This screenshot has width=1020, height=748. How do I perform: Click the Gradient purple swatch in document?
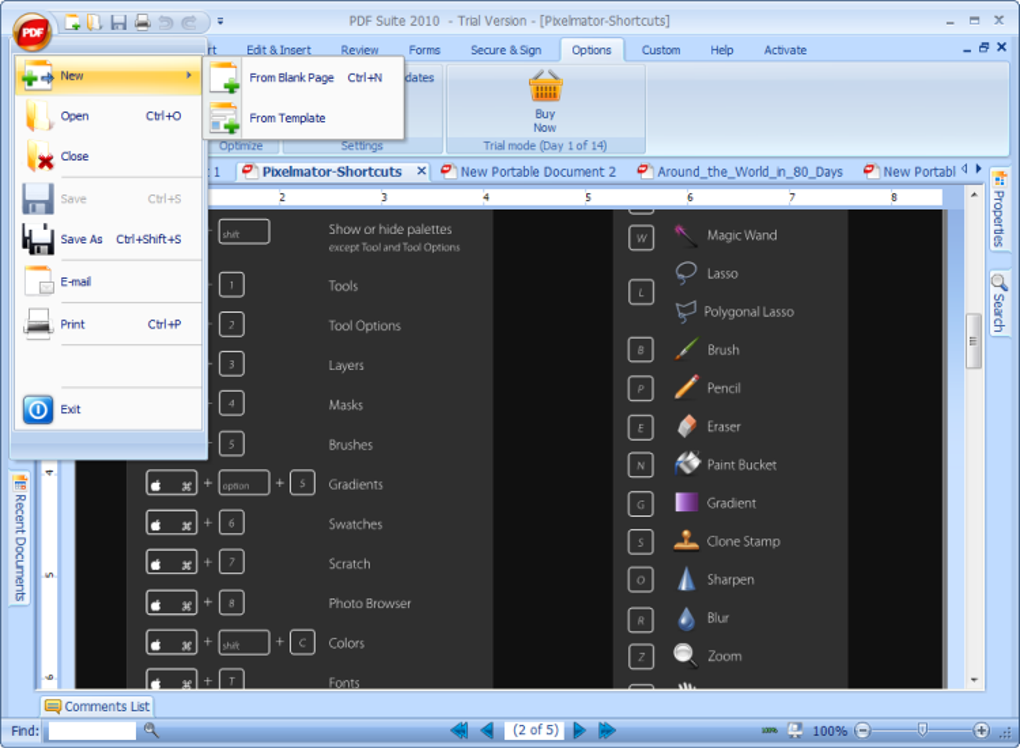click(686, 502)
